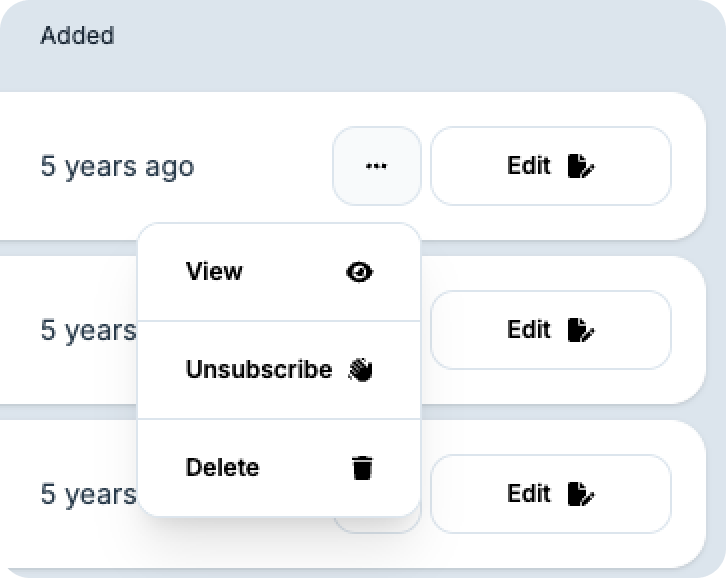Image resolution: width=726 pixels, height=578 pixels.
Task: Click the partially hidden more-options button in third row
Action: [376, 524]
